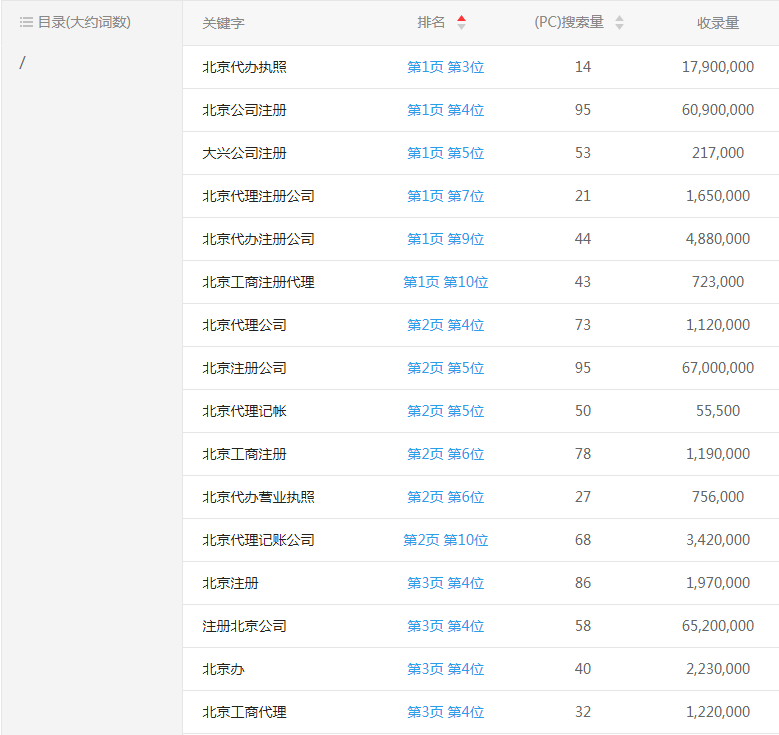Image resolution: width=779 pixels, height=735 pixels.
Task: Open the 第1页 第5位 ranking link
Action: click(445, 153)
